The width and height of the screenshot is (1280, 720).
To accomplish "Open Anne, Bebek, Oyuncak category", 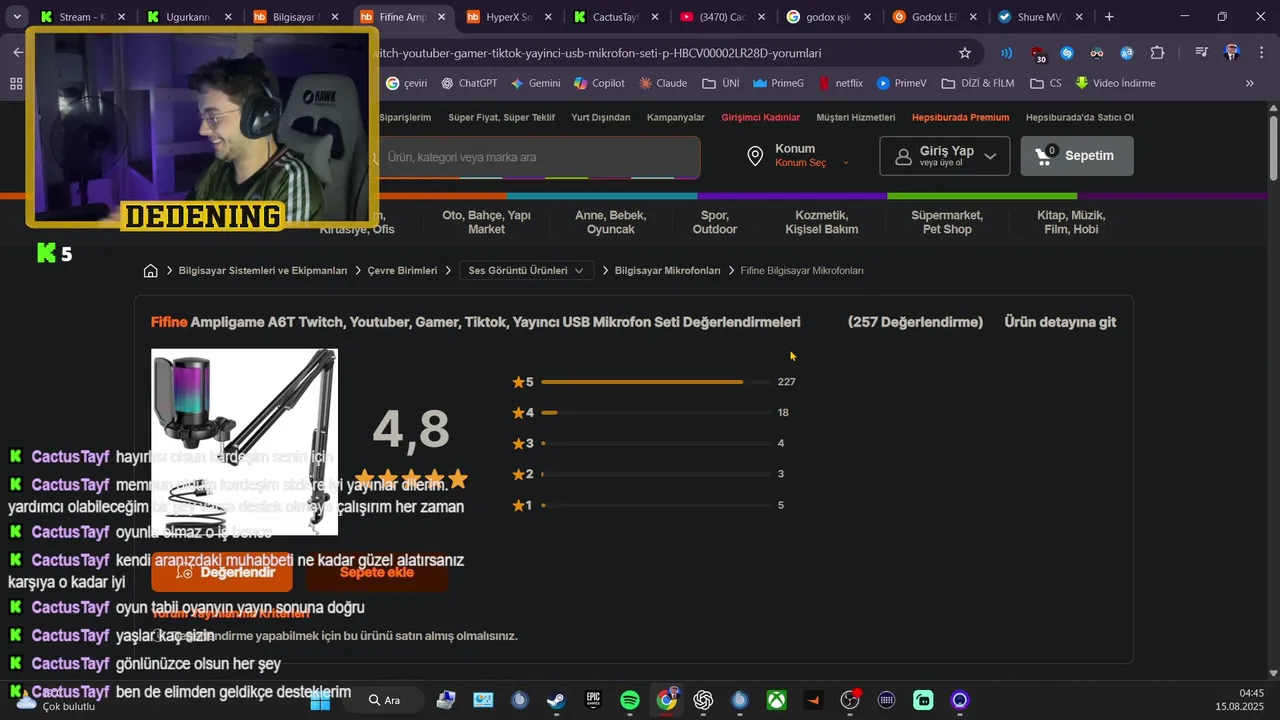I will [x=611, y=222].
